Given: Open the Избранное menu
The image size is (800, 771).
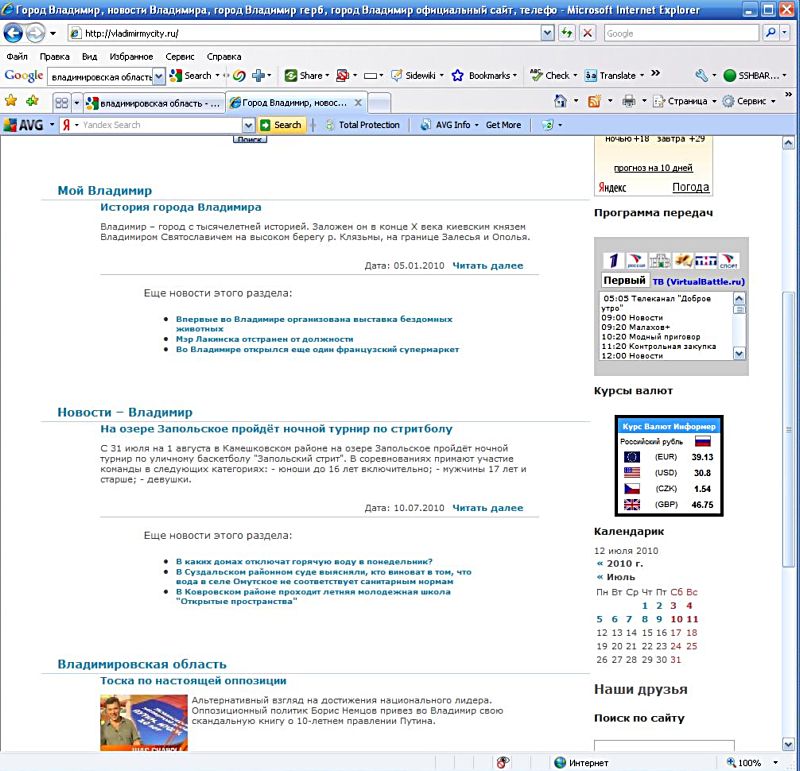Looking at the screenshot, I should pos(131,57).
